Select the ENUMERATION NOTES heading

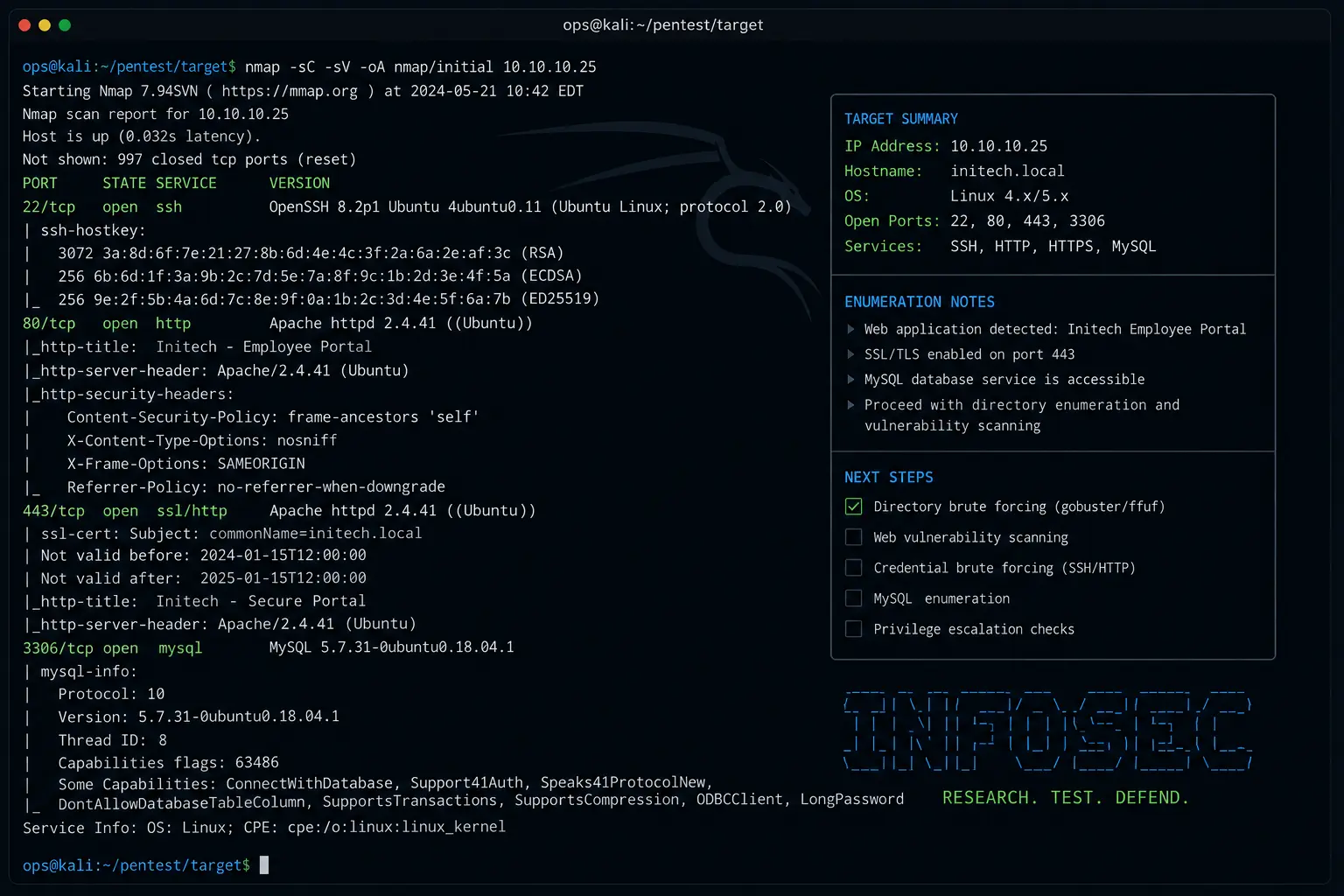pyautogui.click(x=920, y=302)
